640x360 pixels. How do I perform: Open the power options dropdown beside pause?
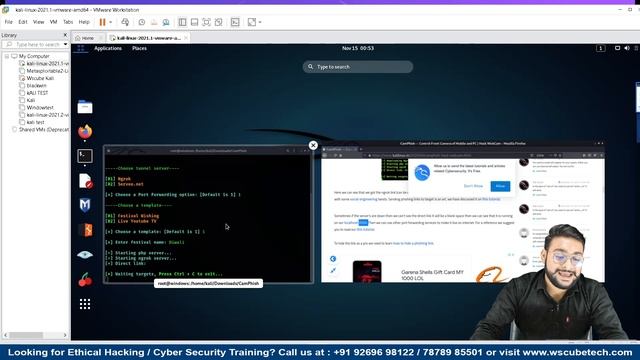pyautogui.click(x=111, y=22)
